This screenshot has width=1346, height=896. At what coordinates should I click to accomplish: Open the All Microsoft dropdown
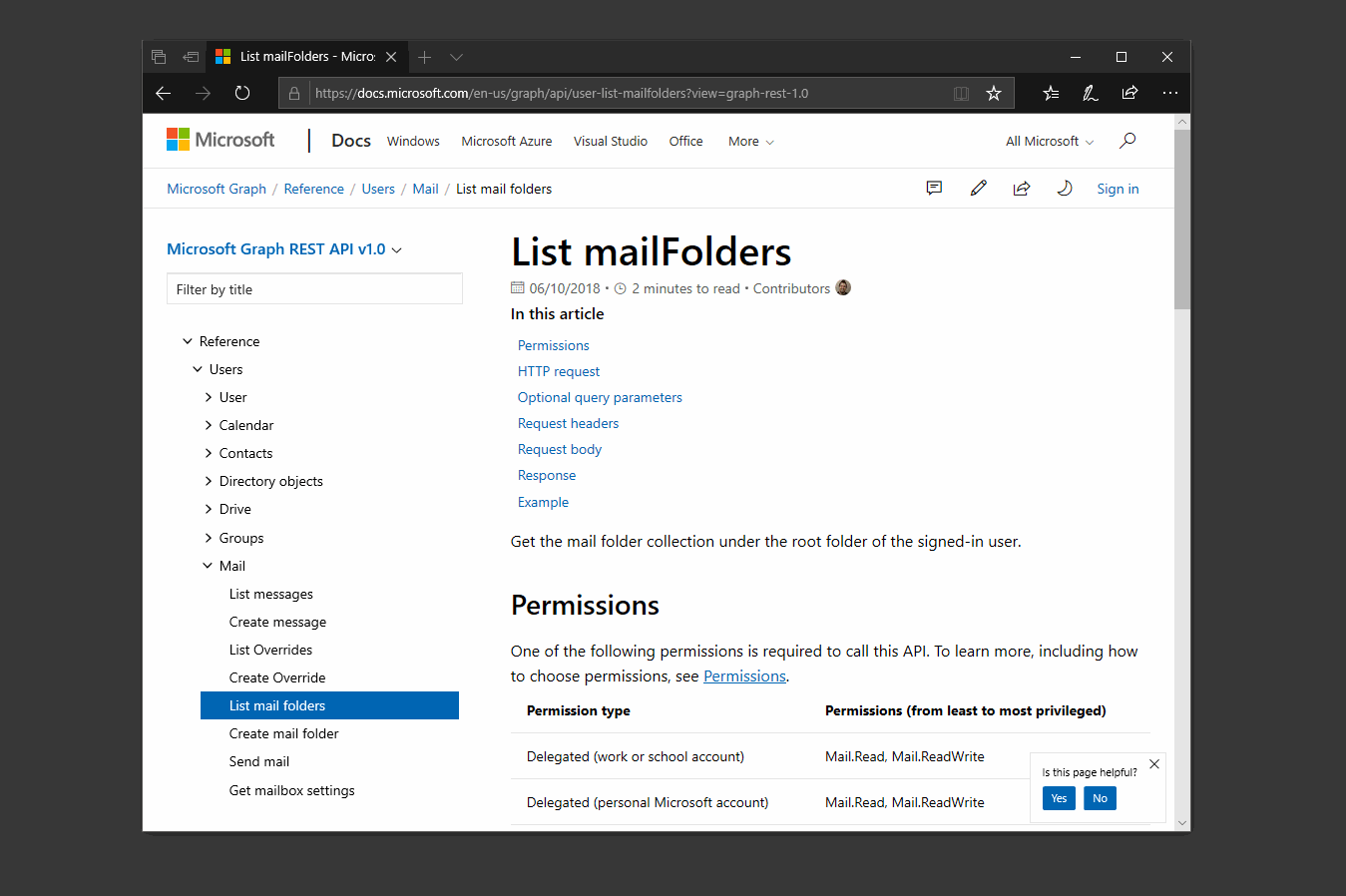(x=1050, y=142)
